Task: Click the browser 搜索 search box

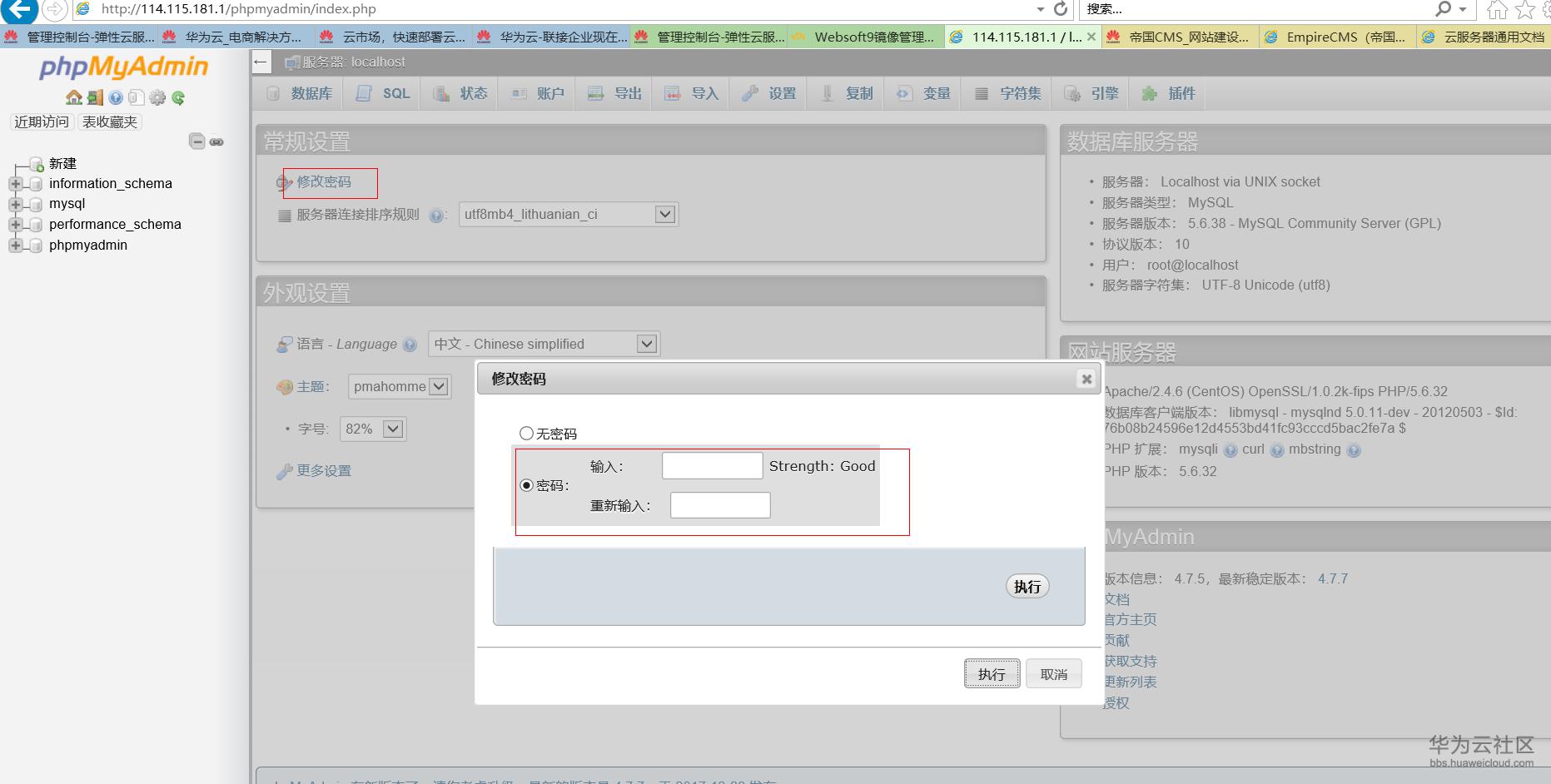Action: pos(1255,9)
